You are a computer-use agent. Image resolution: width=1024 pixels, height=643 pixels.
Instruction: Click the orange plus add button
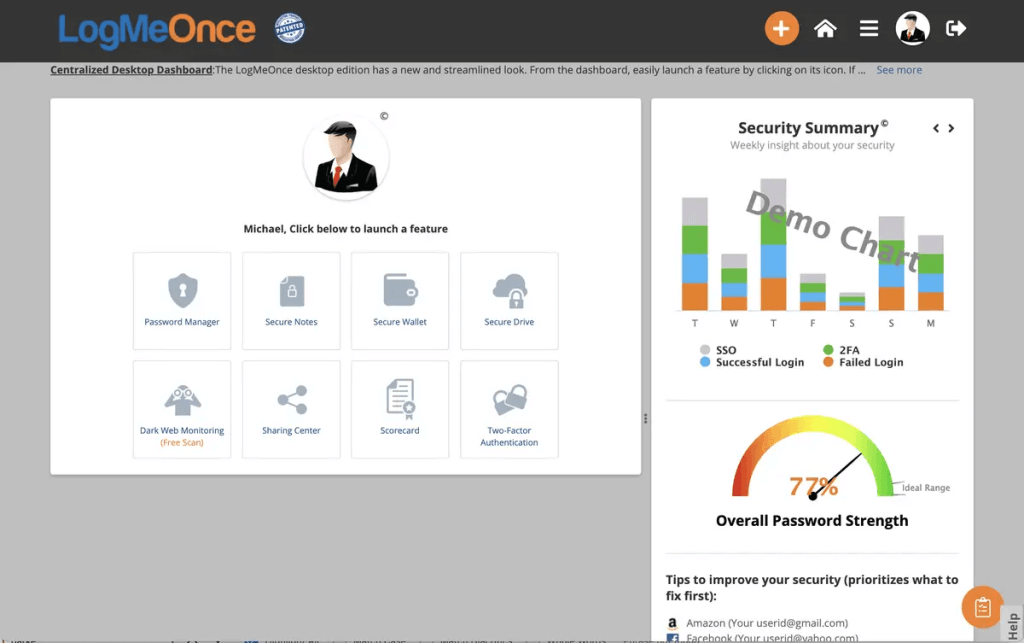point(782,28)
